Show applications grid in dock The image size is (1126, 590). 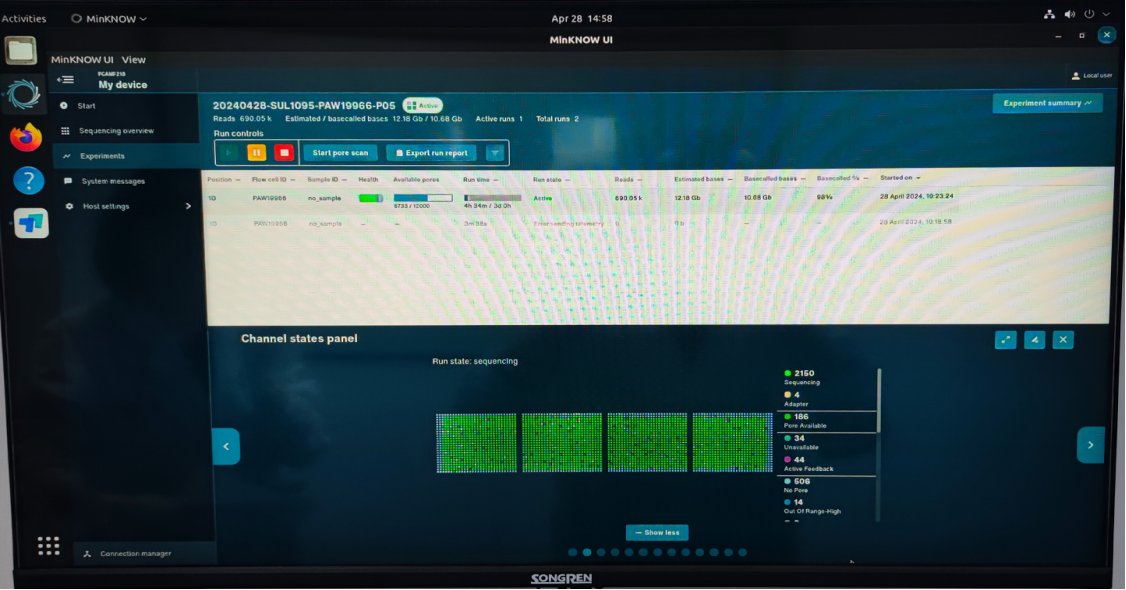[48, 546]
